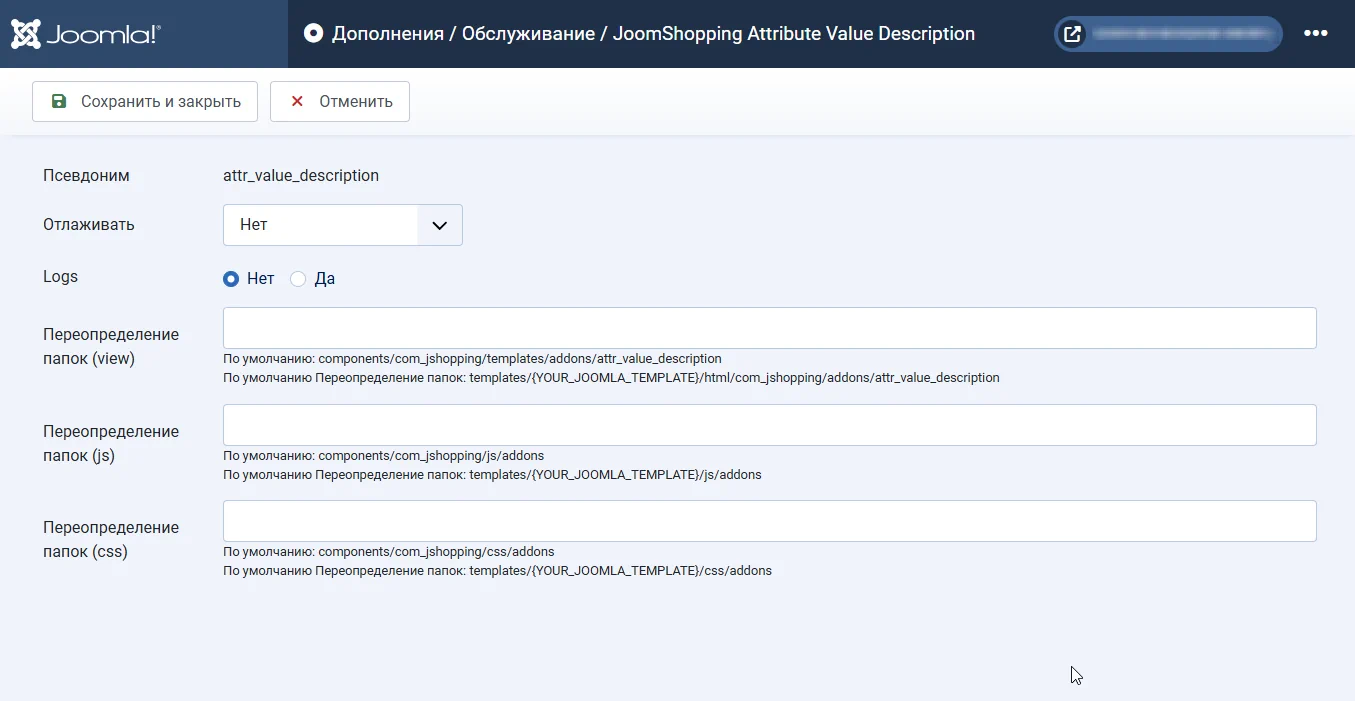This screenshot has width=1355, height=701.
Task: Click the external site link icon
Action: coord(1072,34)
